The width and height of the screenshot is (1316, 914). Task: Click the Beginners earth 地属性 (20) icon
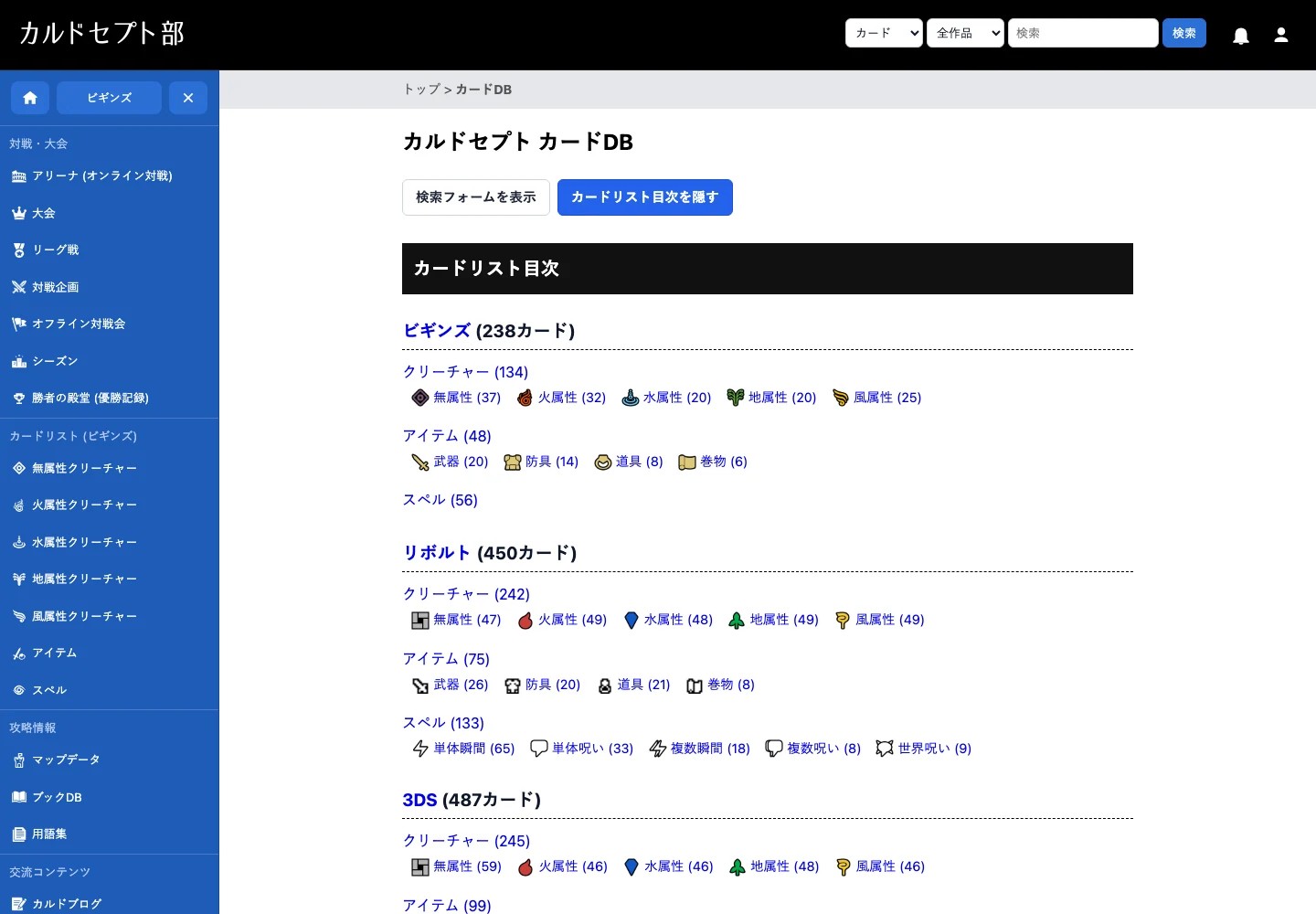[736, 398]
